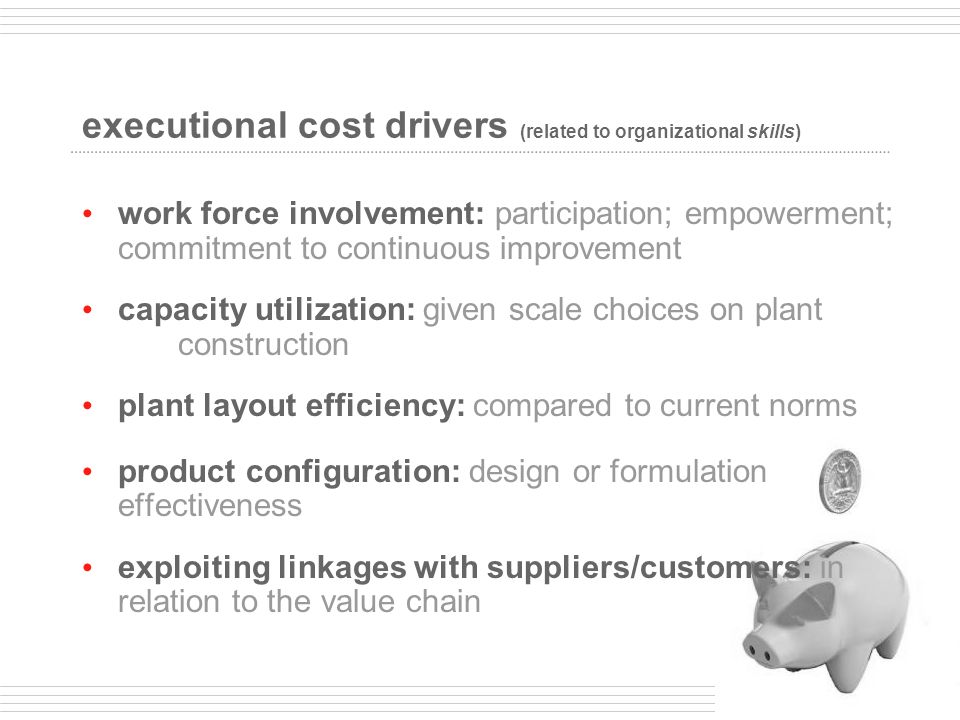Image resolution: width=960 pixels, height=720 pixels.
Task: Click the bold text 'plant layout efficiency:'
Action: point(291,405)
